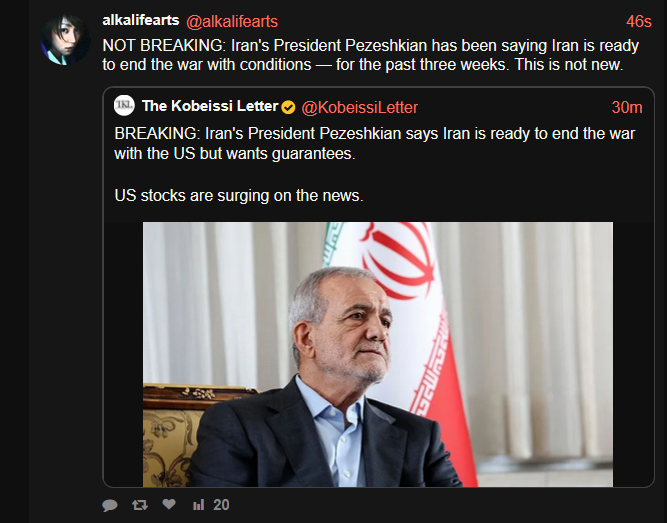Open the 30m quoted tweet timestamp
Viewport: 667px width, 523px height.
coord(627,108)
